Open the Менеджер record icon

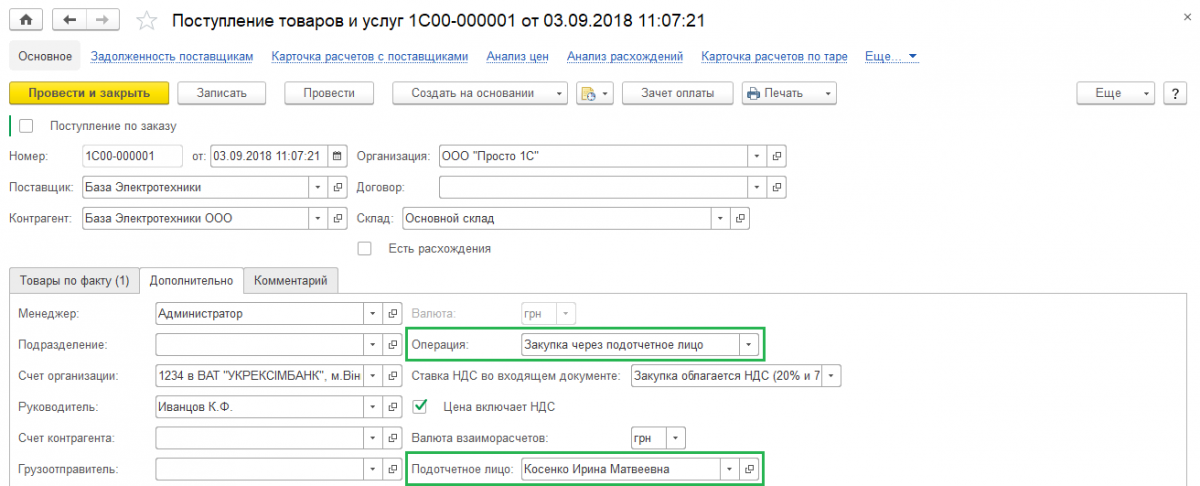coord(392,313)
